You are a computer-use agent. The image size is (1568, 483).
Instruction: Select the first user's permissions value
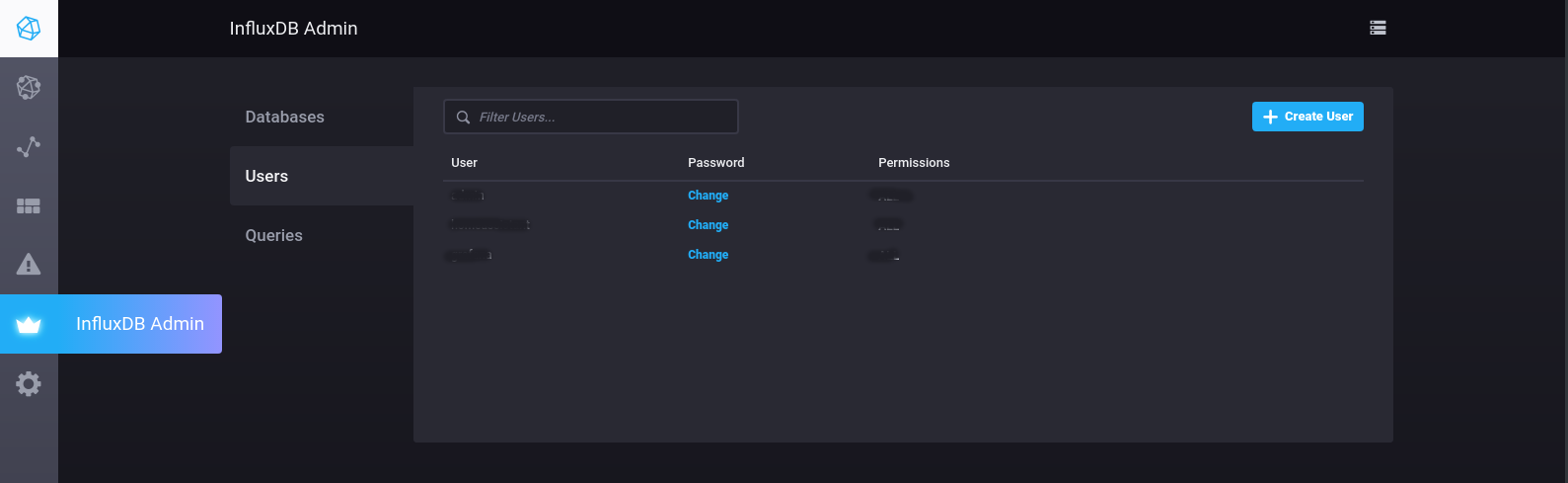pos(893,196)
